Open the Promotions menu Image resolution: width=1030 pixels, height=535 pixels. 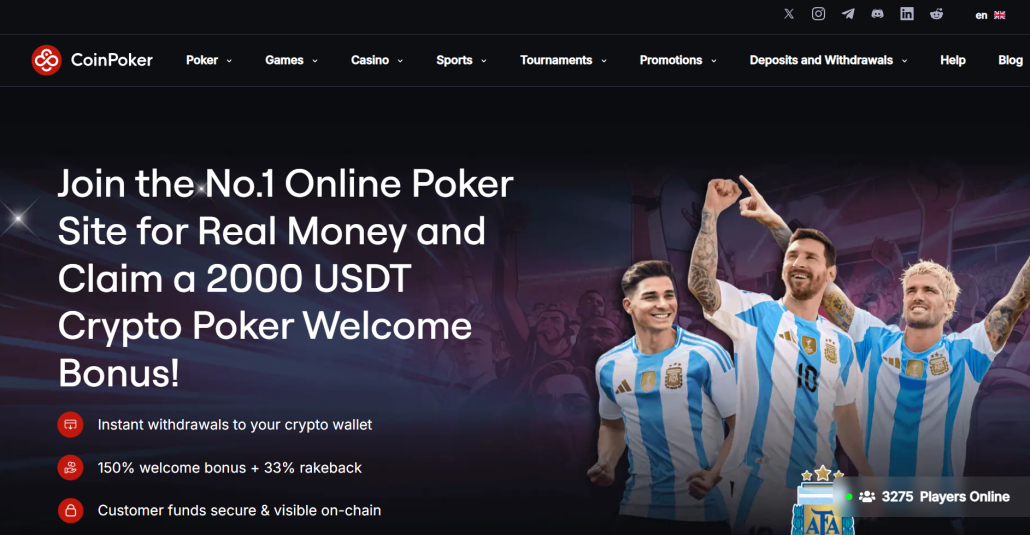click(x=678, y=60)
